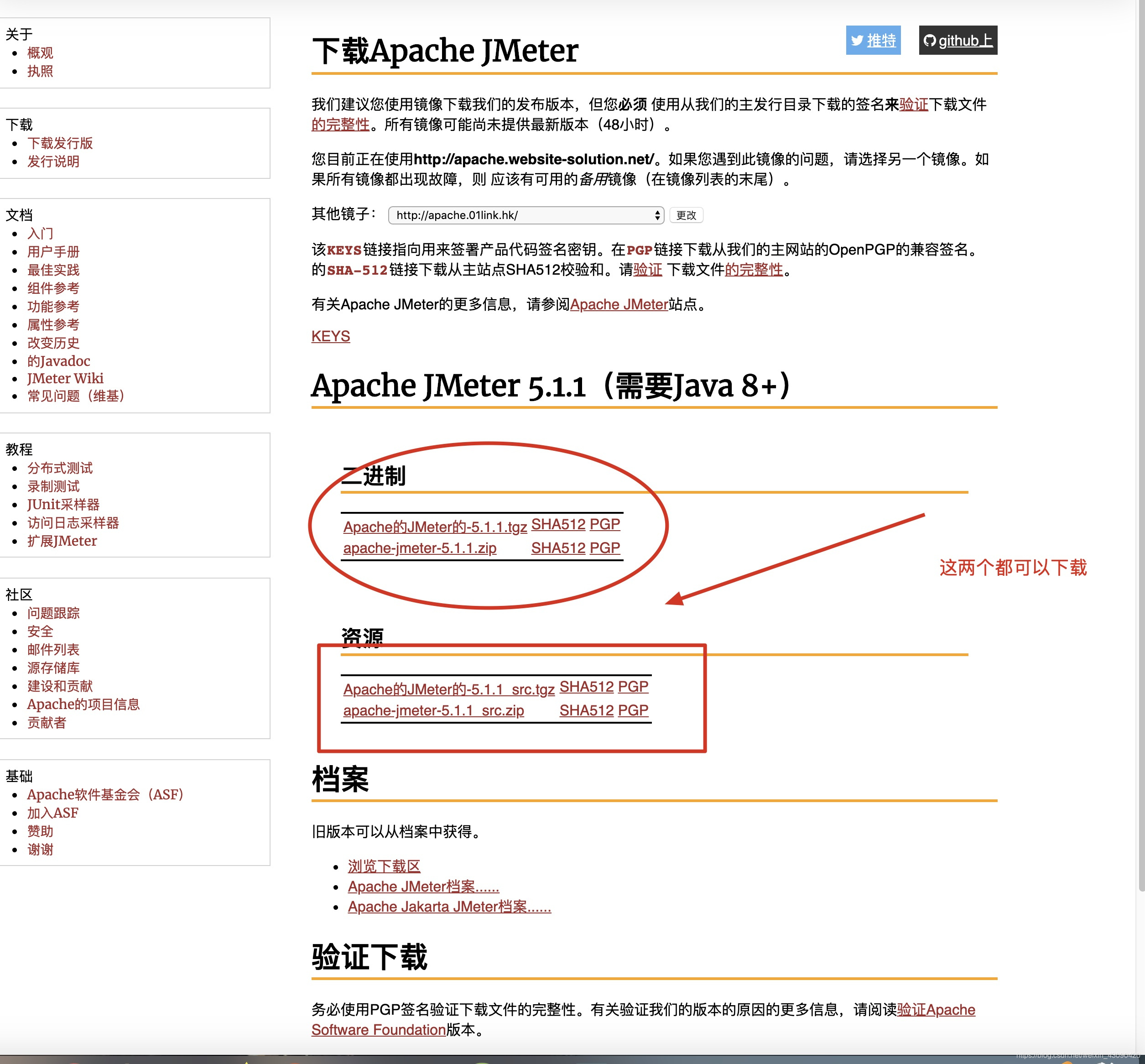Open SHA512 for apache-jmeter-5.1.1.zip
1145x1064 pixels.
(558, 548)
